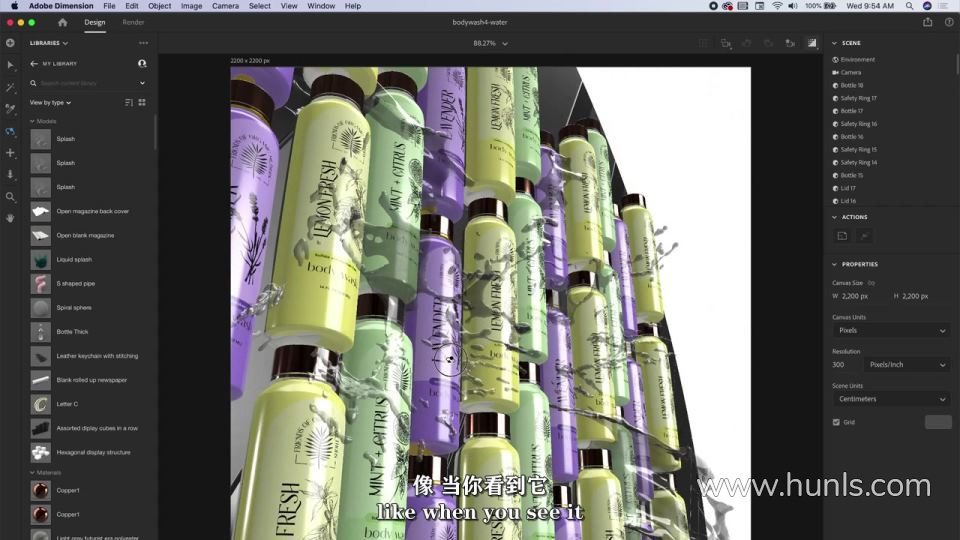Open the Scene Units Centimeters dropdown
960x540 pixels.
coord(891,399)
